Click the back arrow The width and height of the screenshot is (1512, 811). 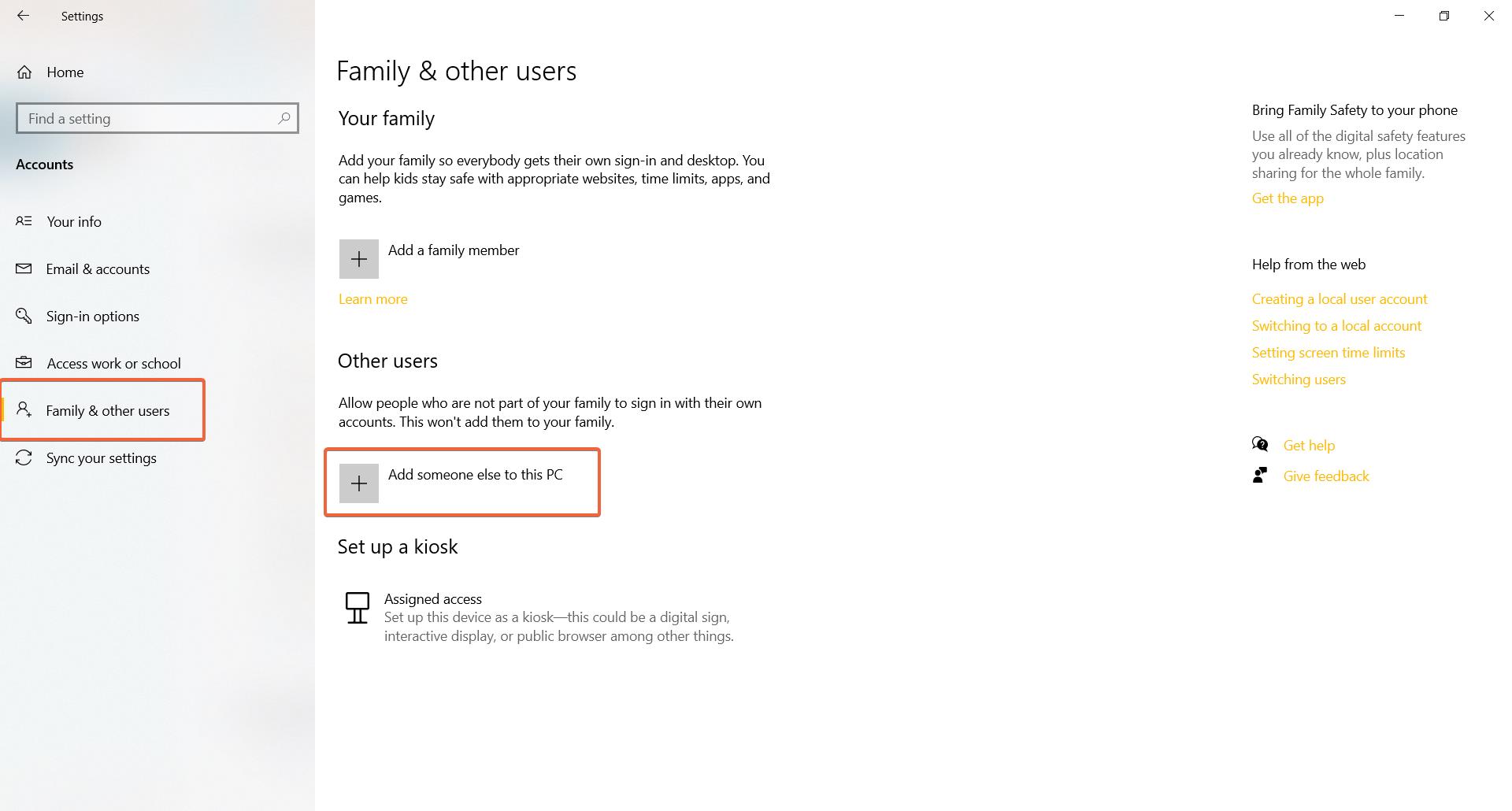(23, 16)
